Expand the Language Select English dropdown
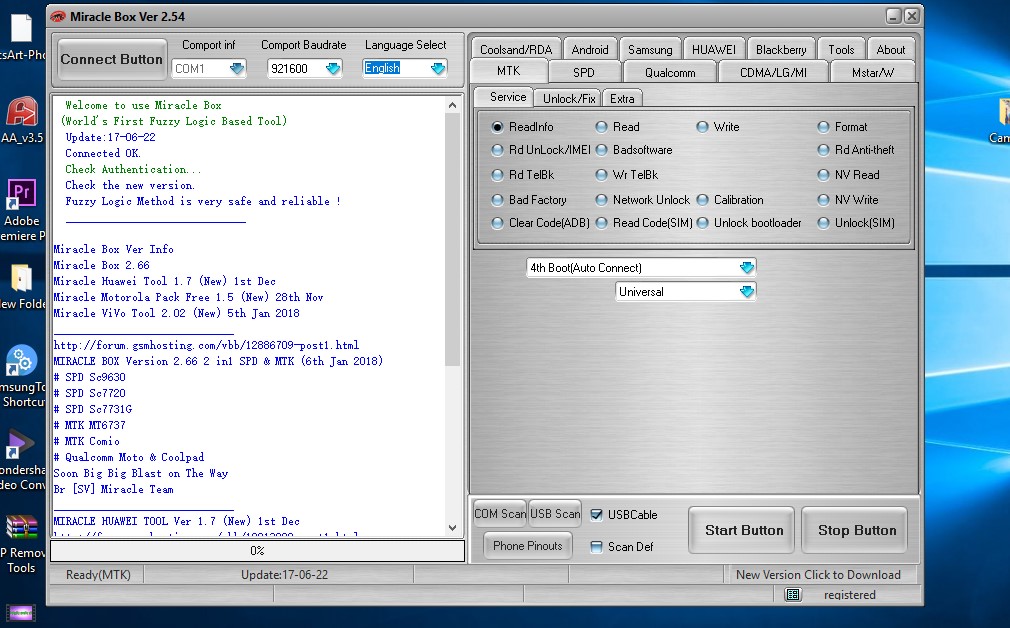This screenshot has width=1010, height=628. [x=438, y=68]
